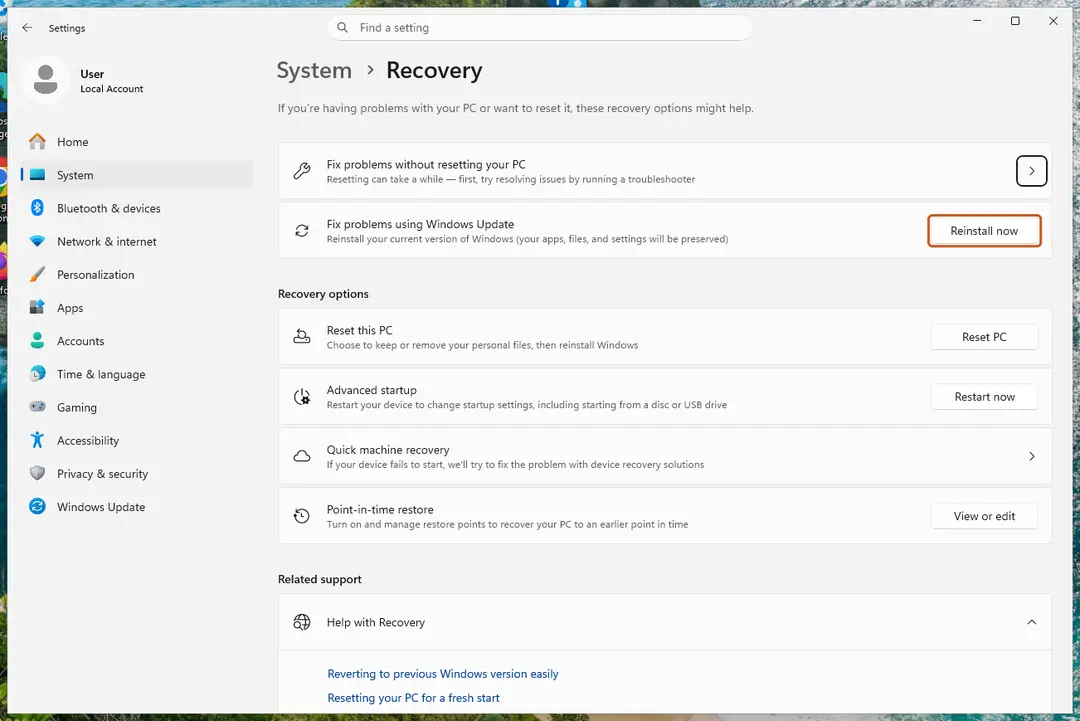Click the Reset PC button
1080x721 pixels.
[984, 337]
